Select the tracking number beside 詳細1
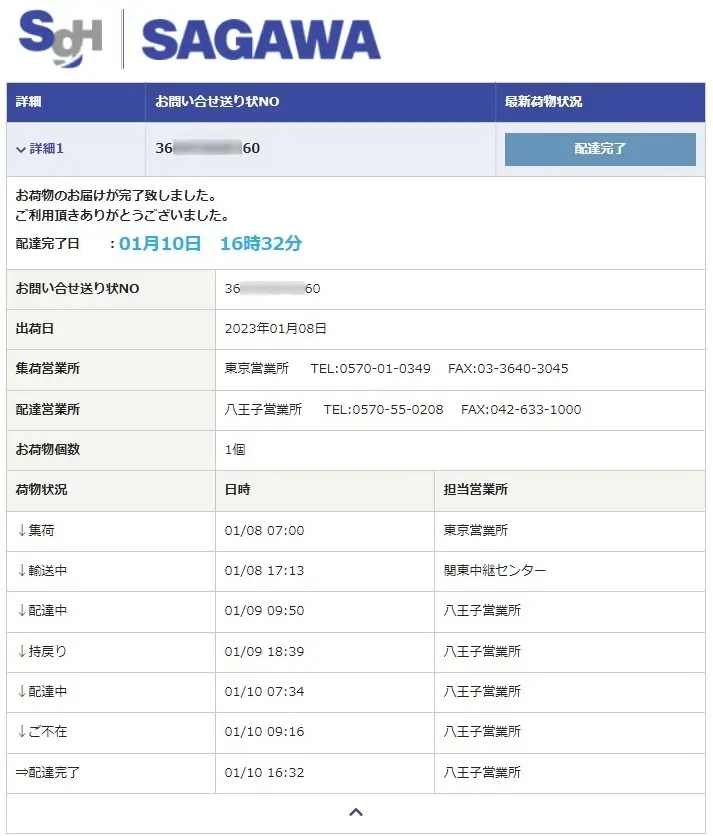 tap(208, 149)
